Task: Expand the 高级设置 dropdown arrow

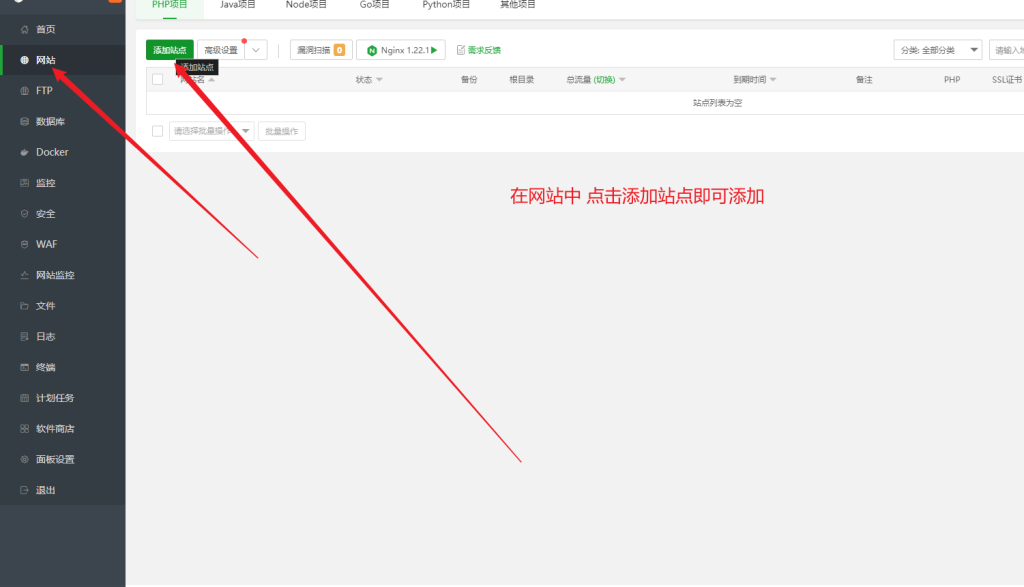Action: pyautogui.click(x=256, y=50)
